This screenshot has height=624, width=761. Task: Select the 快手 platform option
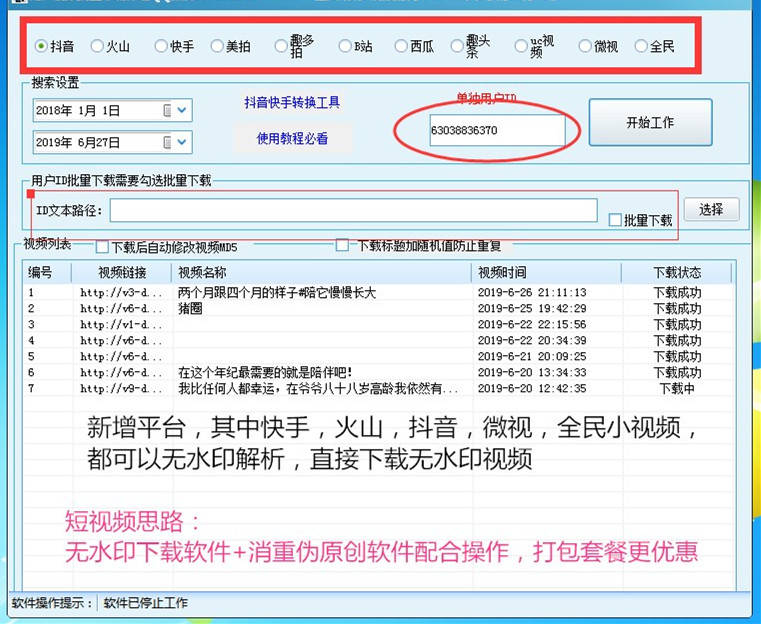(161, 46)
